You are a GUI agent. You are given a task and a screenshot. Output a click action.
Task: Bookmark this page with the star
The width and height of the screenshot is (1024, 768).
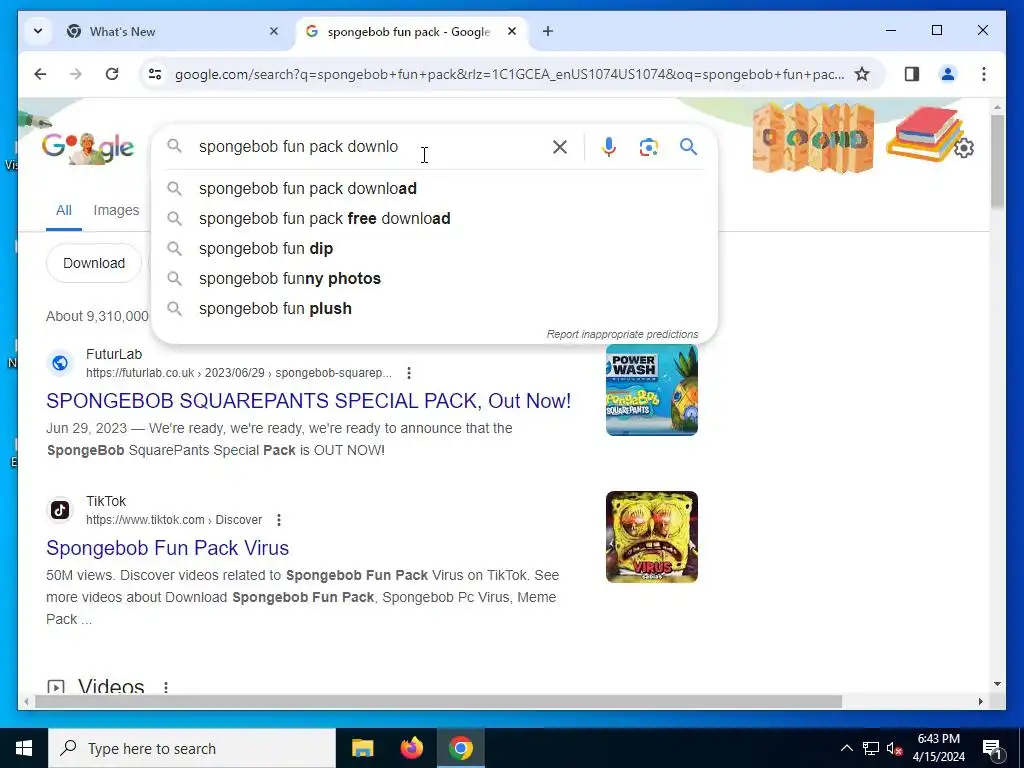(862, 74)
